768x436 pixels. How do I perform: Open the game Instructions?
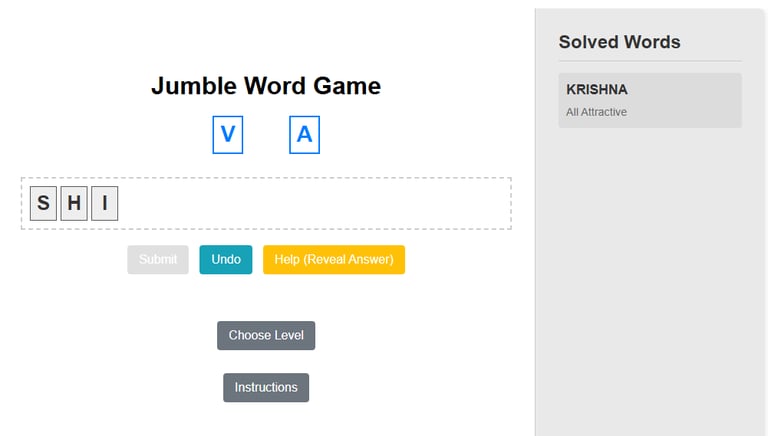[x=266, y=388]
